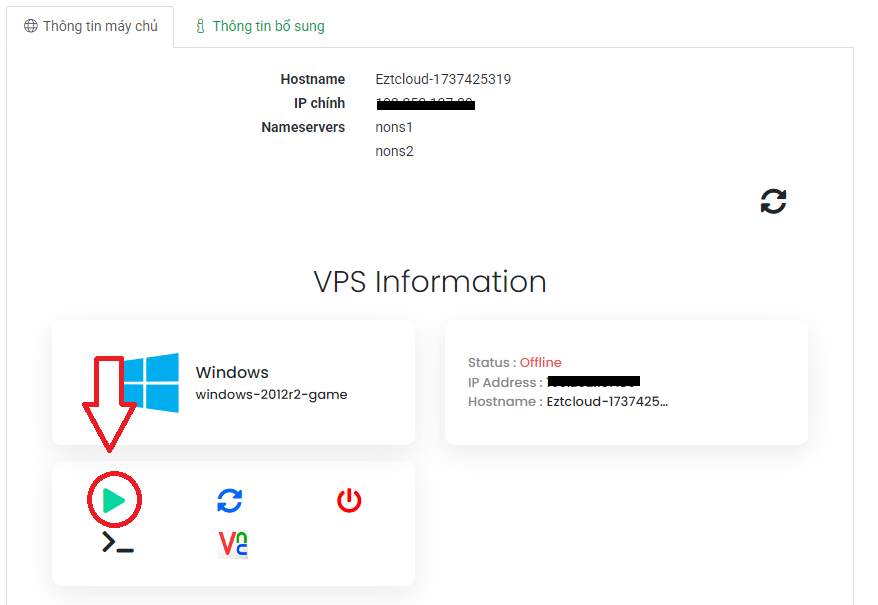
Task: Click the hostname value Eztcloud-1737425319
Action: click(x=443, y=79)
